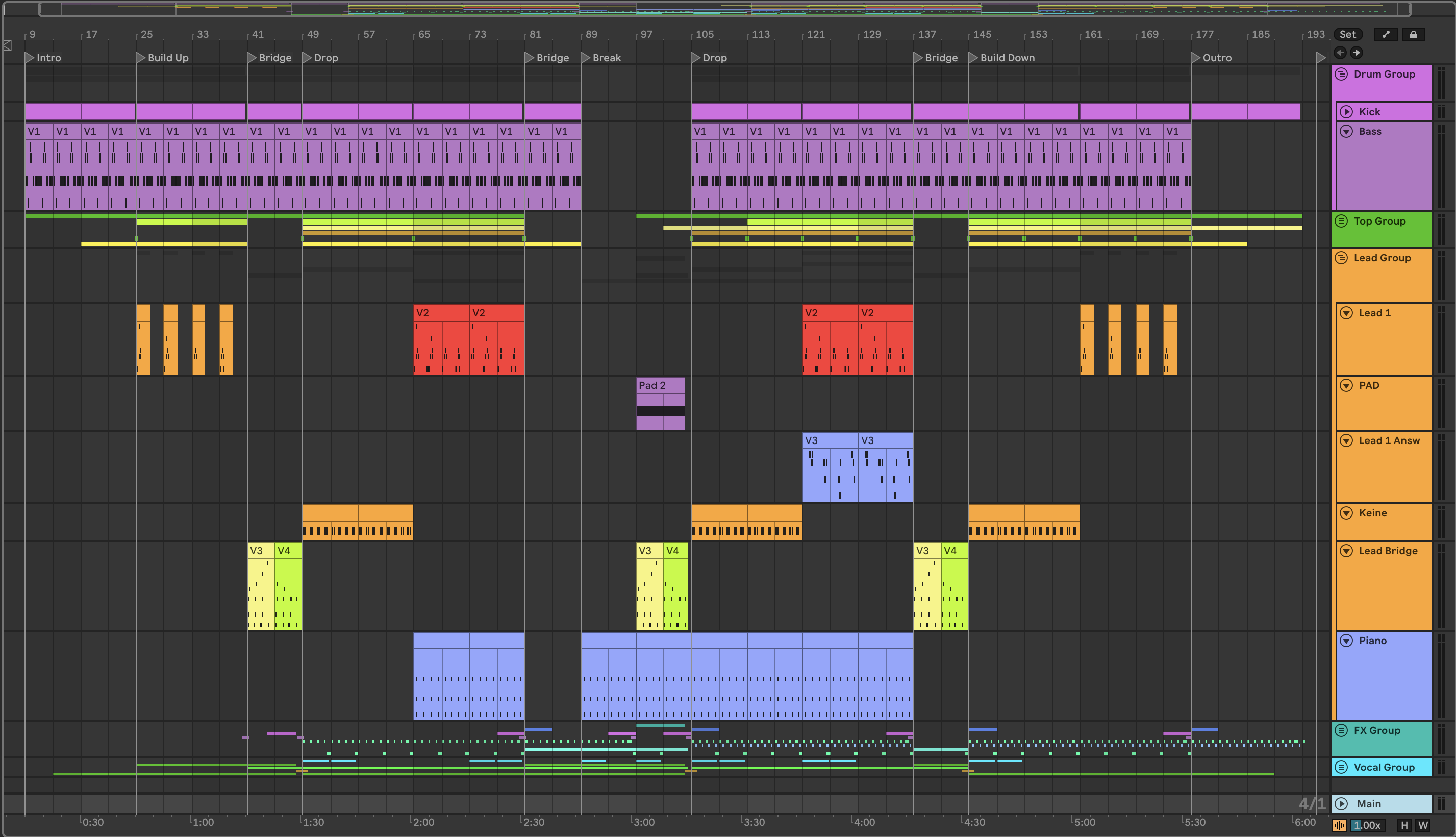
Task: Jump to previous locator arrow
Action: coord(1340,53)
